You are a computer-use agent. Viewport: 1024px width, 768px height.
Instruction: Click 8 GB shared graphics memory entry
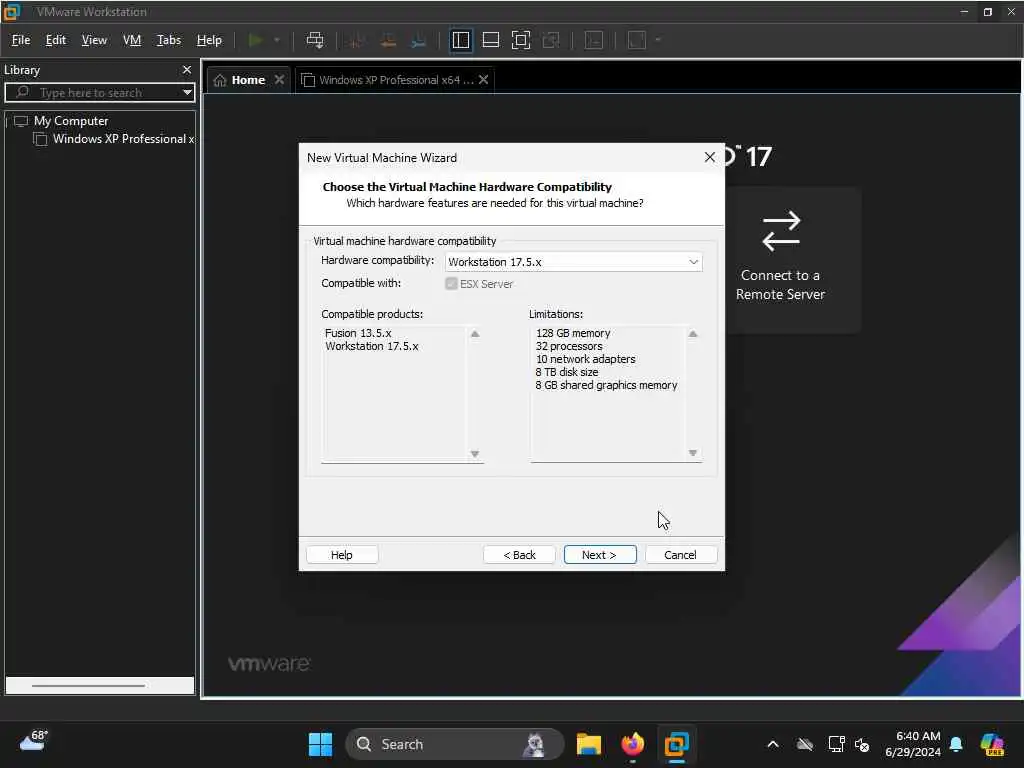click(606, 385)
